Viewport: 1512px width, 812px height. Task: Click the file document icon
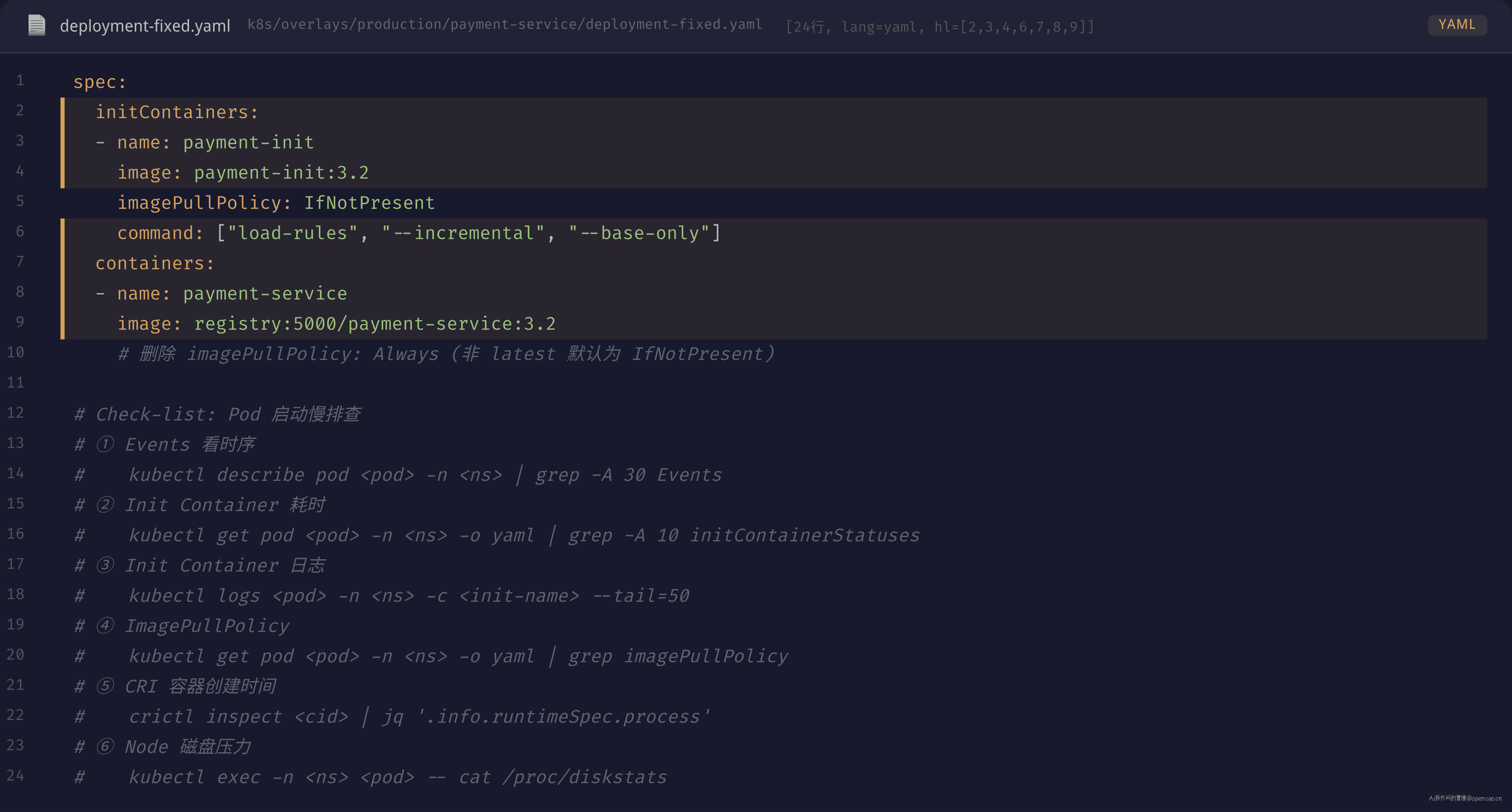click(36, 25)
